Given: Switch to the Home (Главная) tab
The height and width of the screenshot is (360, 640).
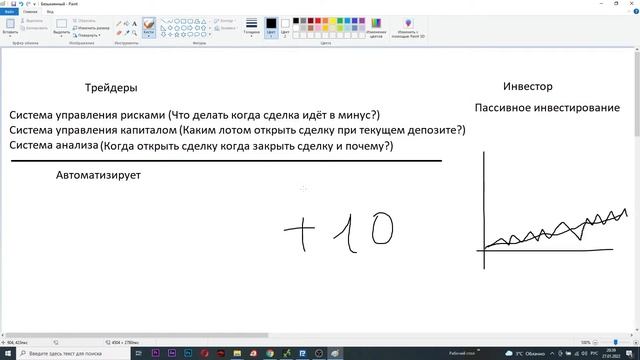Looking at the screenshot, I should [x=30, y=12].
